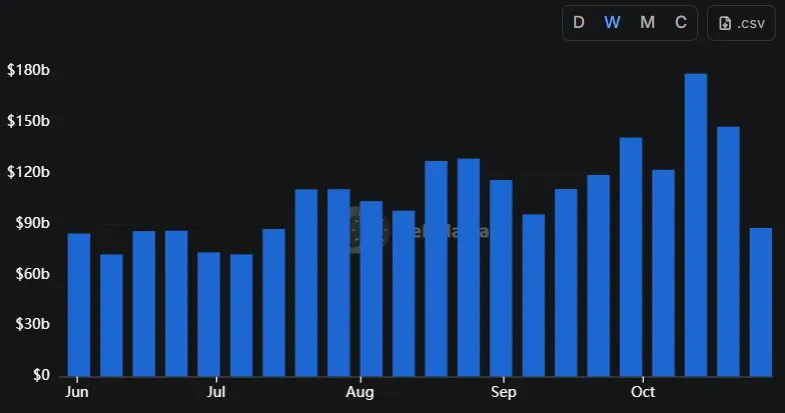Export chart data using the .csv label
Screen dimensions: 785x413
tap(751, 23)
